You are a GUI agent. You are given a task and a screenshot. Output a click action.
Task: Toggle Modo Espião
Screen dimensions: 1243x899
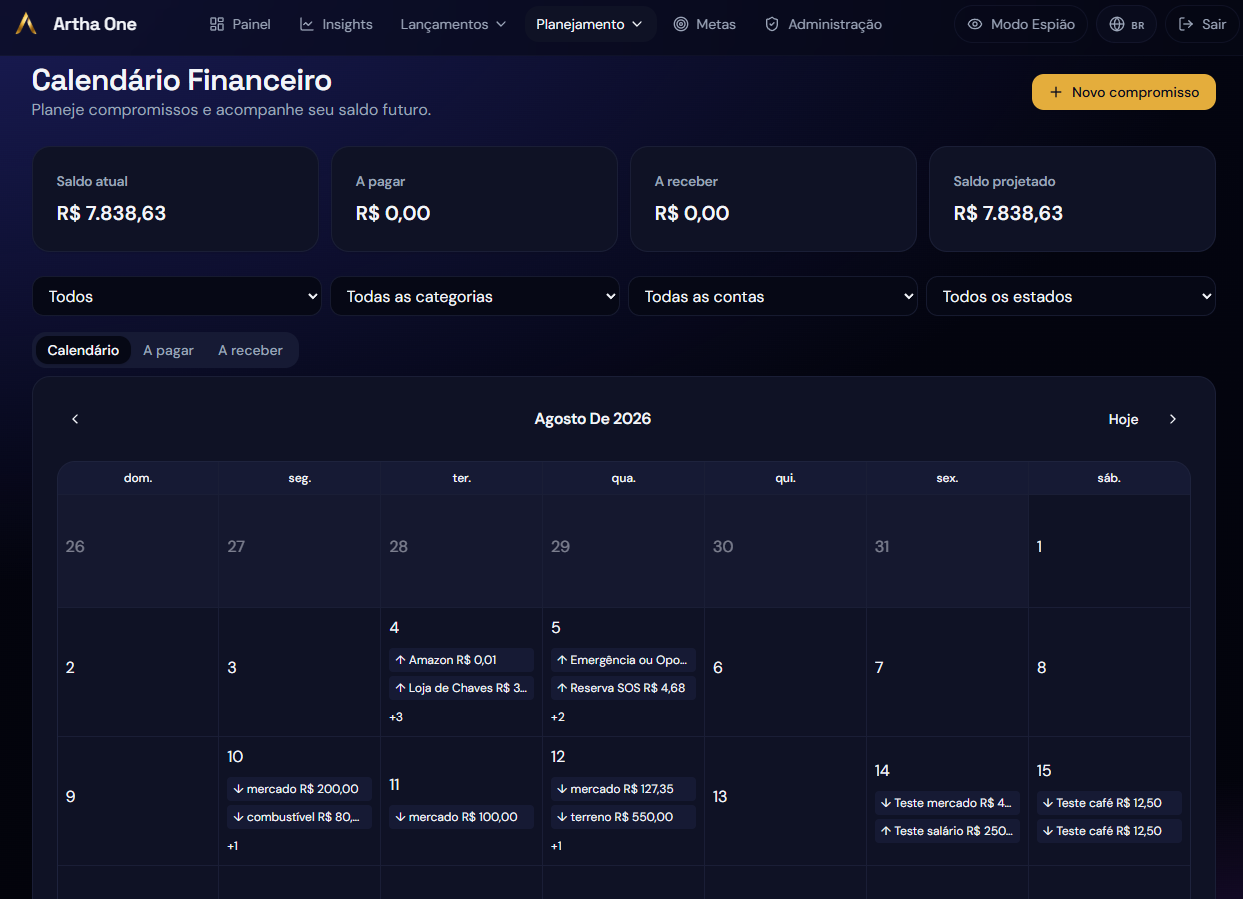pos(1021,24)
